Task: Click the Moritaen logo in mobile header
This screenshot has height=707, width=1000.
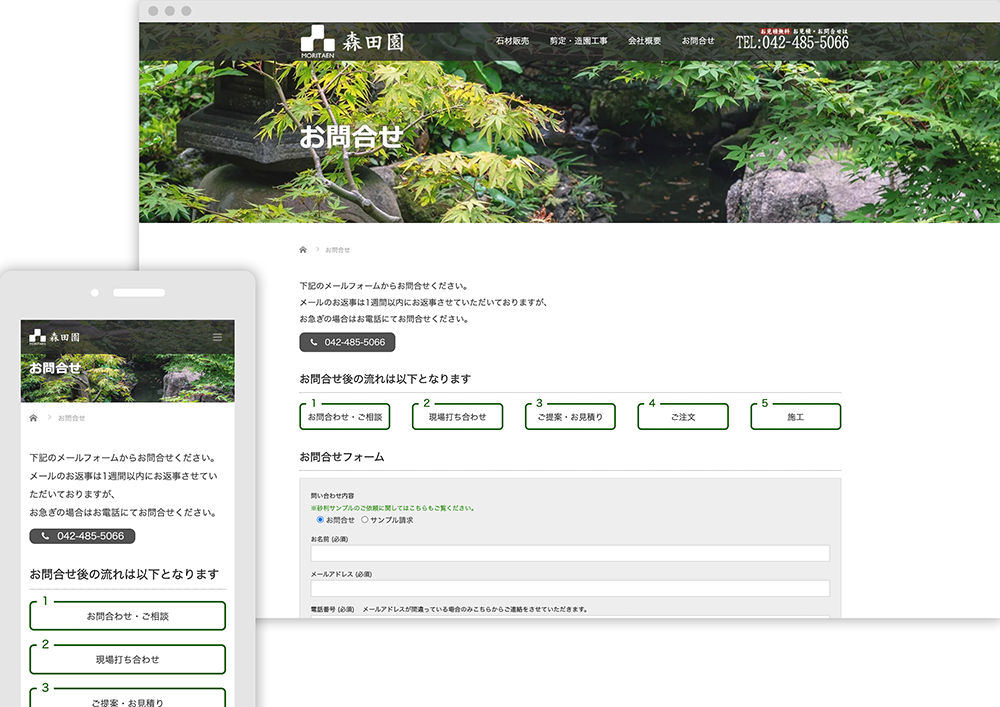Action: tap(55, 337)
